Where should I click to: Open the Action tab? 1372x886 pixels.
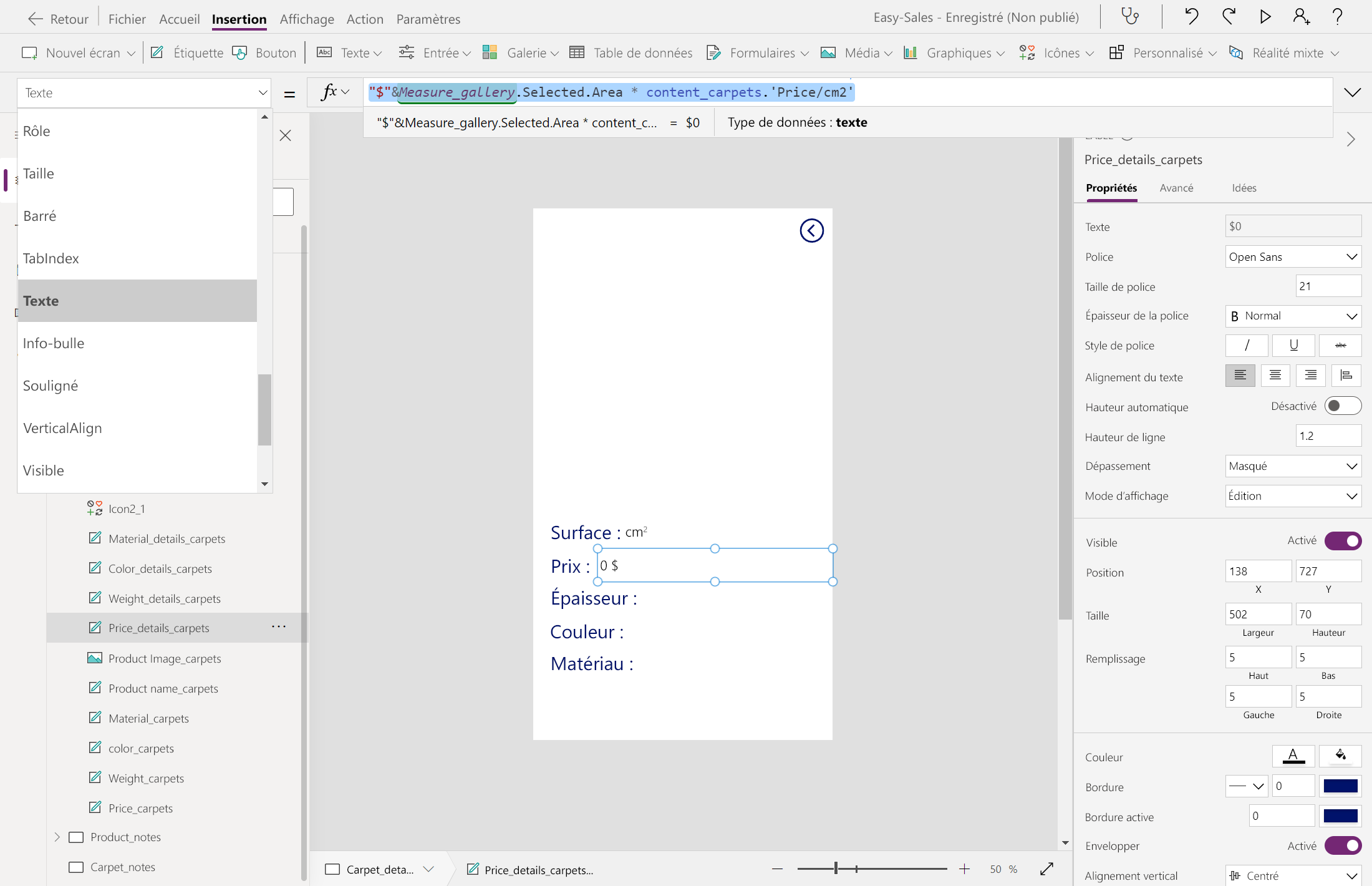(365, 19)
